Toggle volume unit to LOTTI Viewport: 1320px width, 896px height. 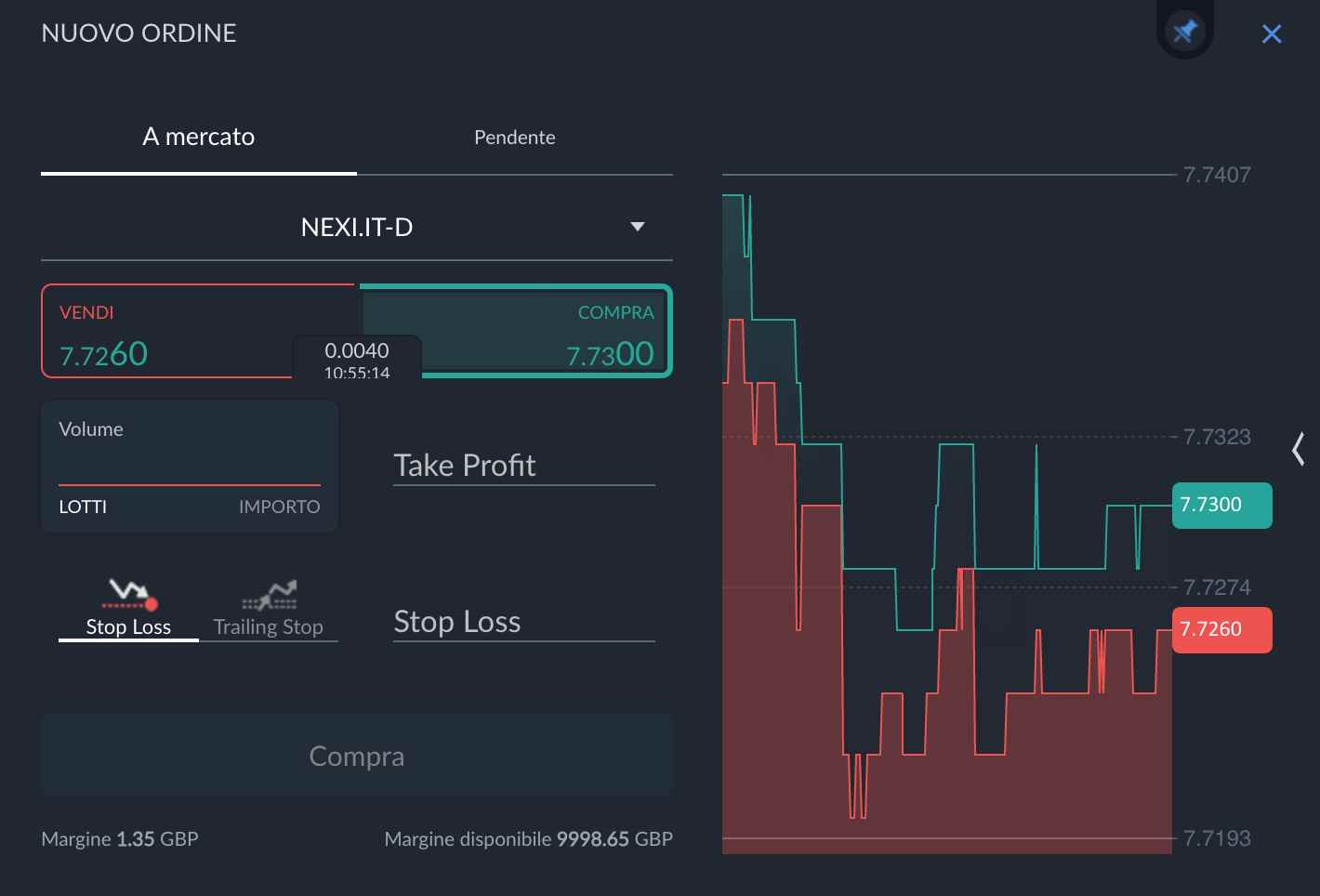(83, 507)
